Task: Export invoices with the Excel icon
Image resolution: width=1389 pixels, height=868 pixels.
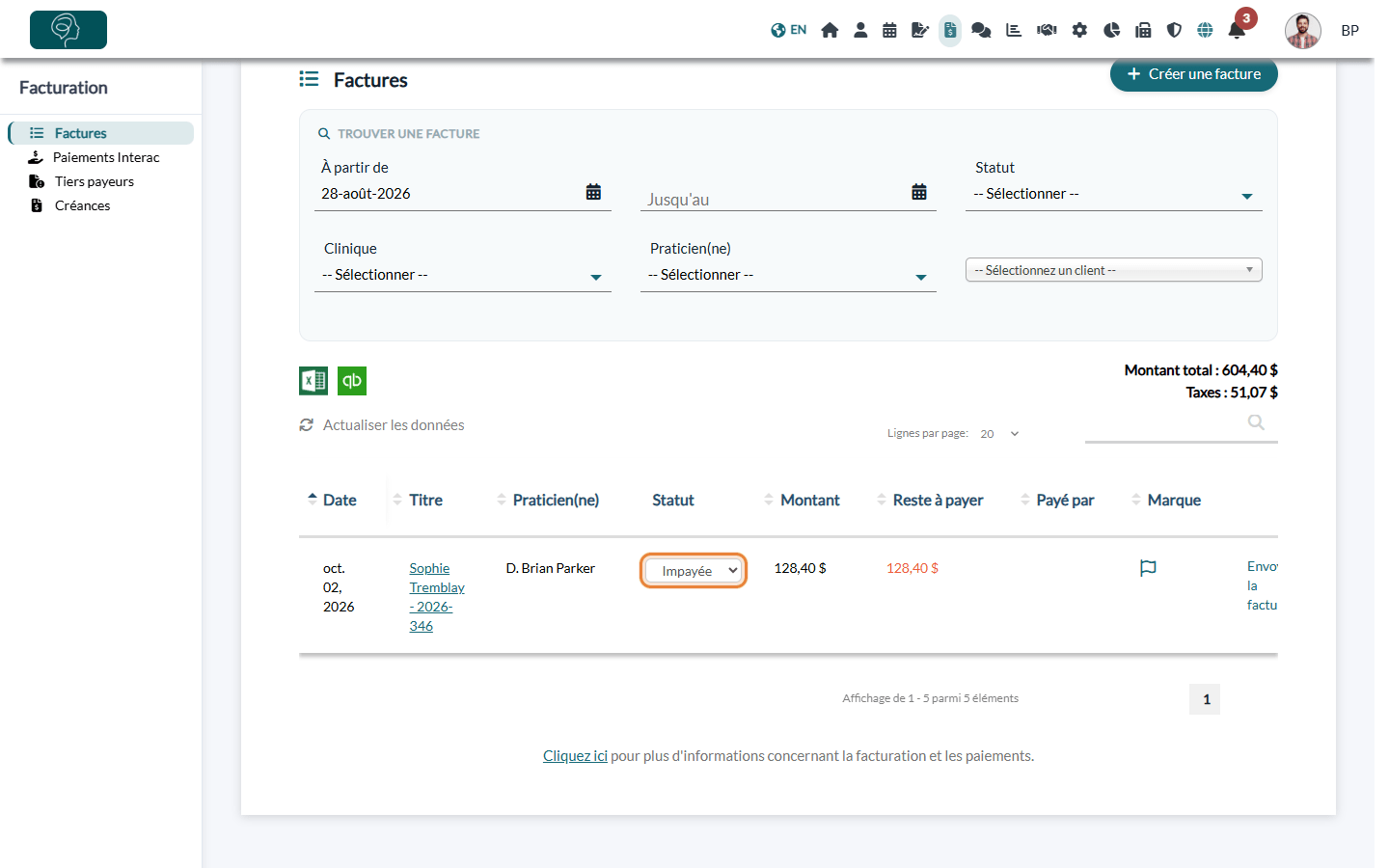Action: pyautogui.click(x=313, y=381)
